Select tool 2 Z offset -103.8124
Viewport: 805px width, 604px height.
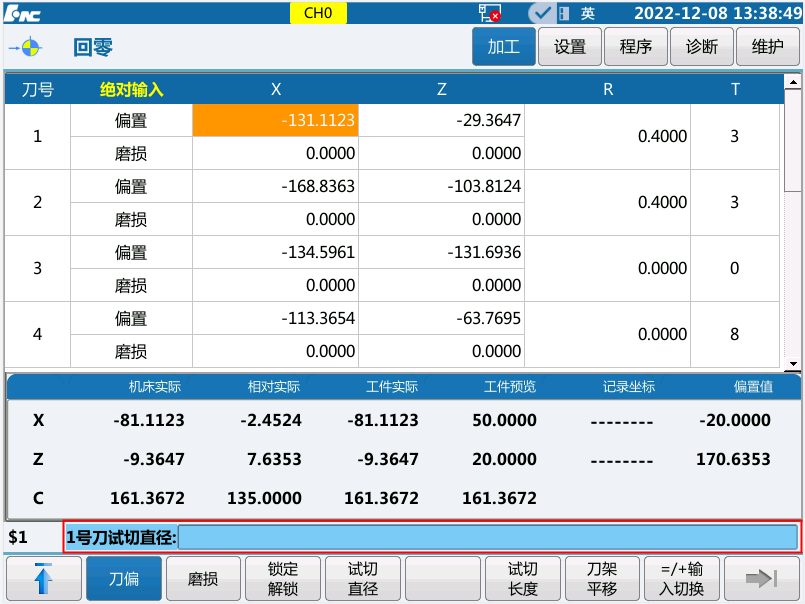coord(442,186)
